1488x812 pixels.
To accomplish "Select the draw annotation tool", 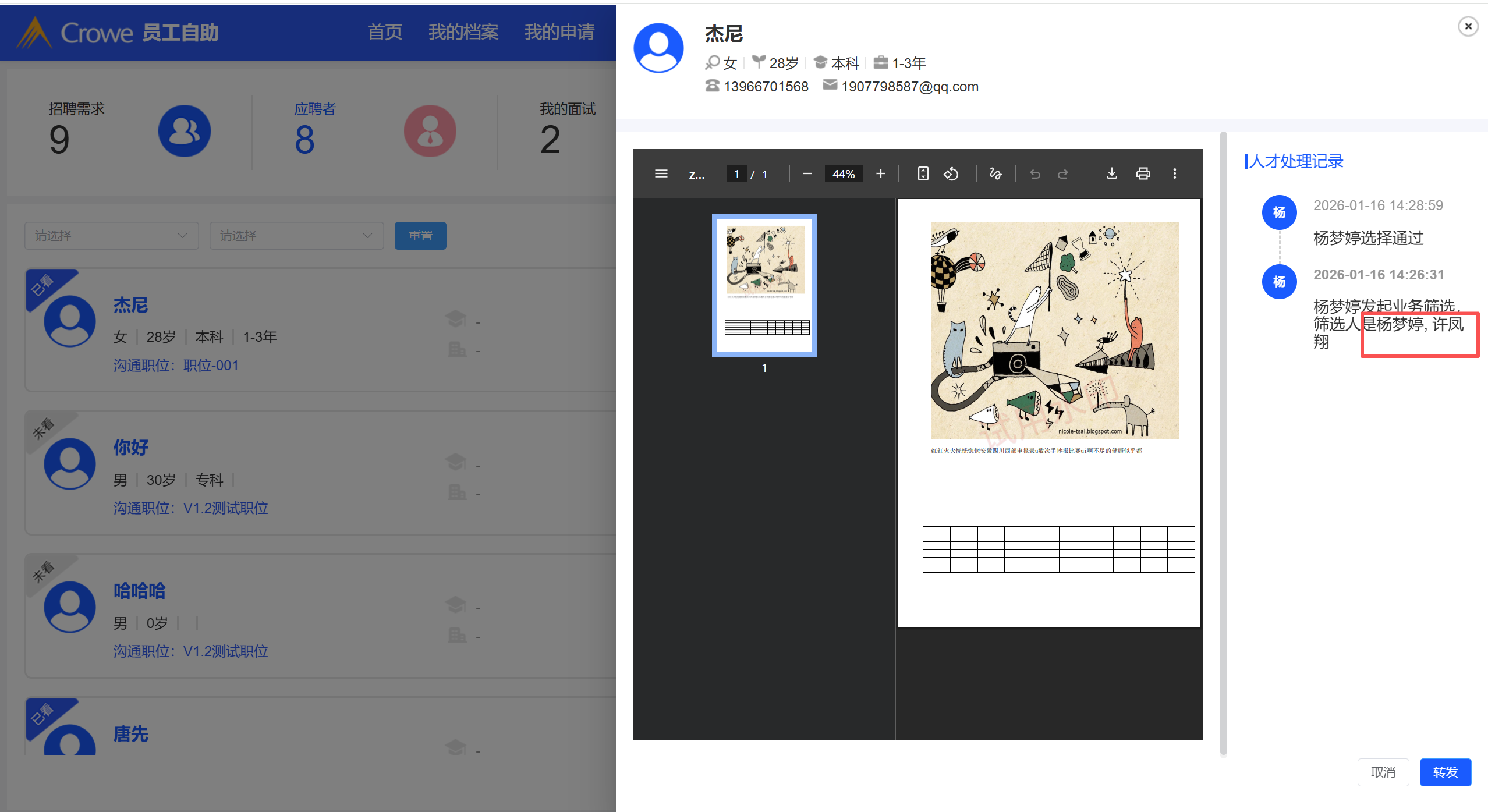I will click(x=995, y=173).
